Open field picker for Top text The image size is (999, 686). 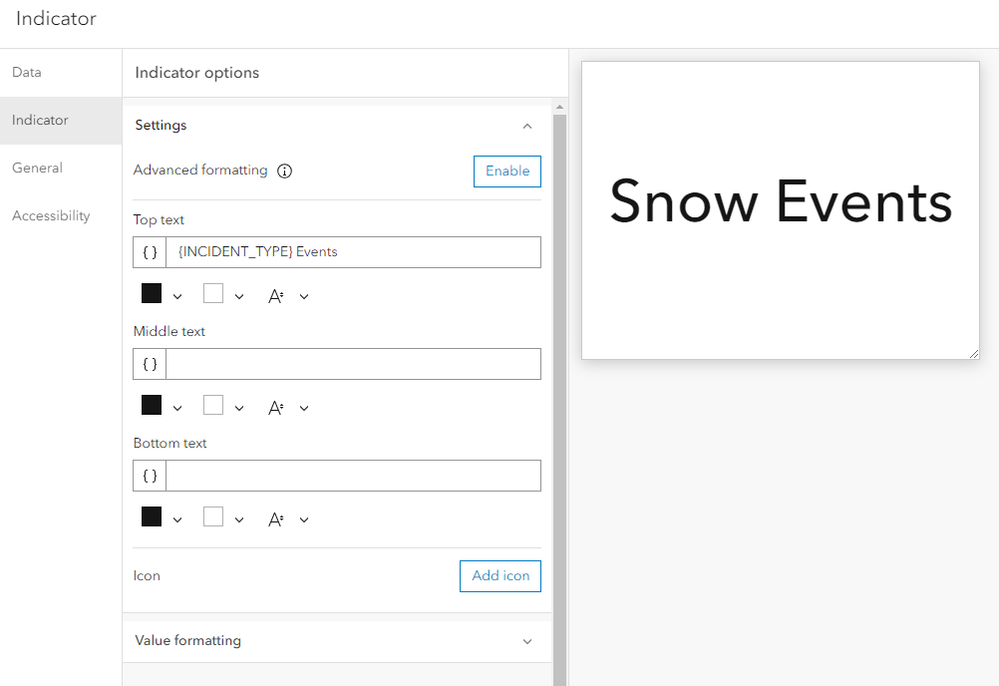(x=150, y=252)
